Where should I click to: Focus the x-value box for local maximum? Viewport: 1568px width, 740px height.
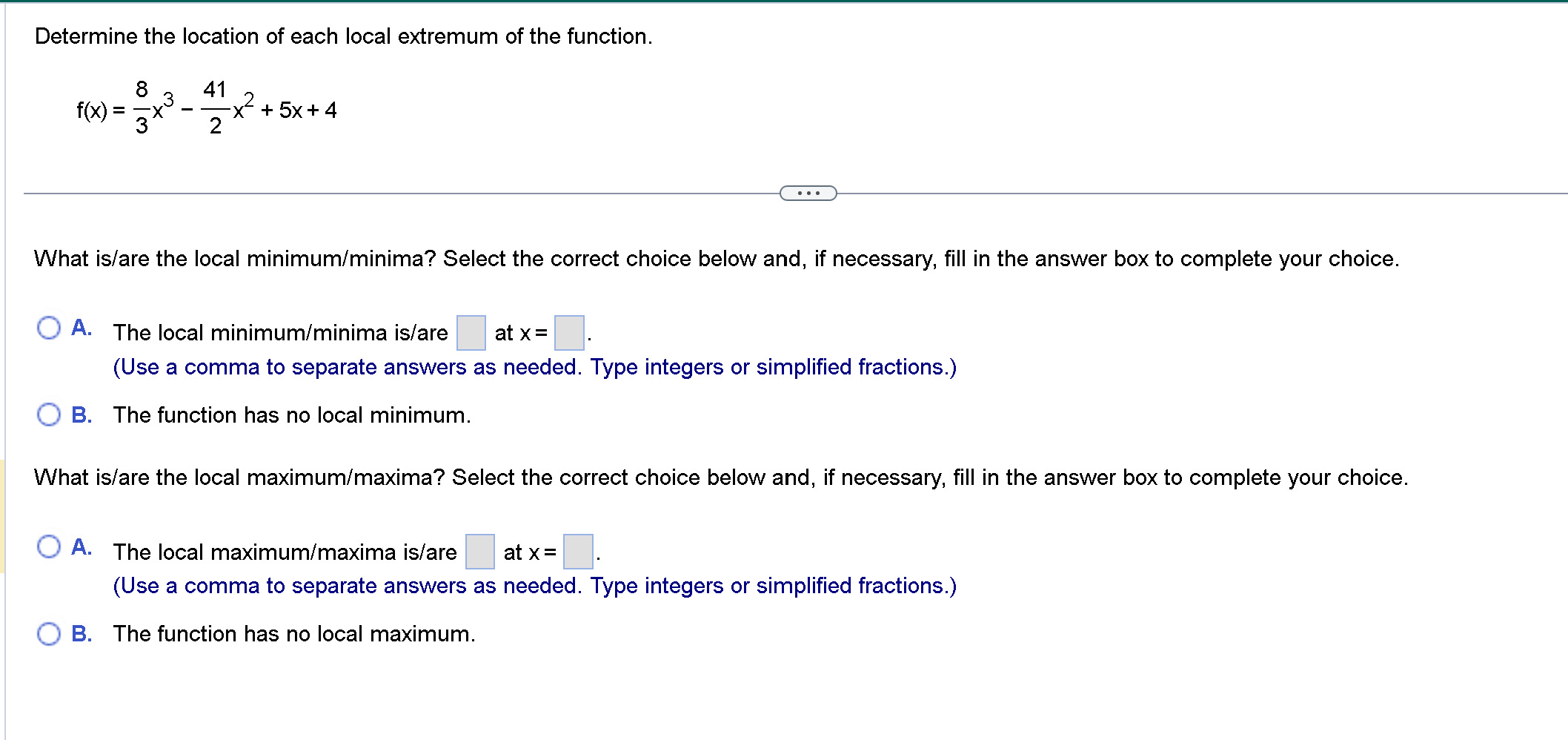(x=578, y=552)
